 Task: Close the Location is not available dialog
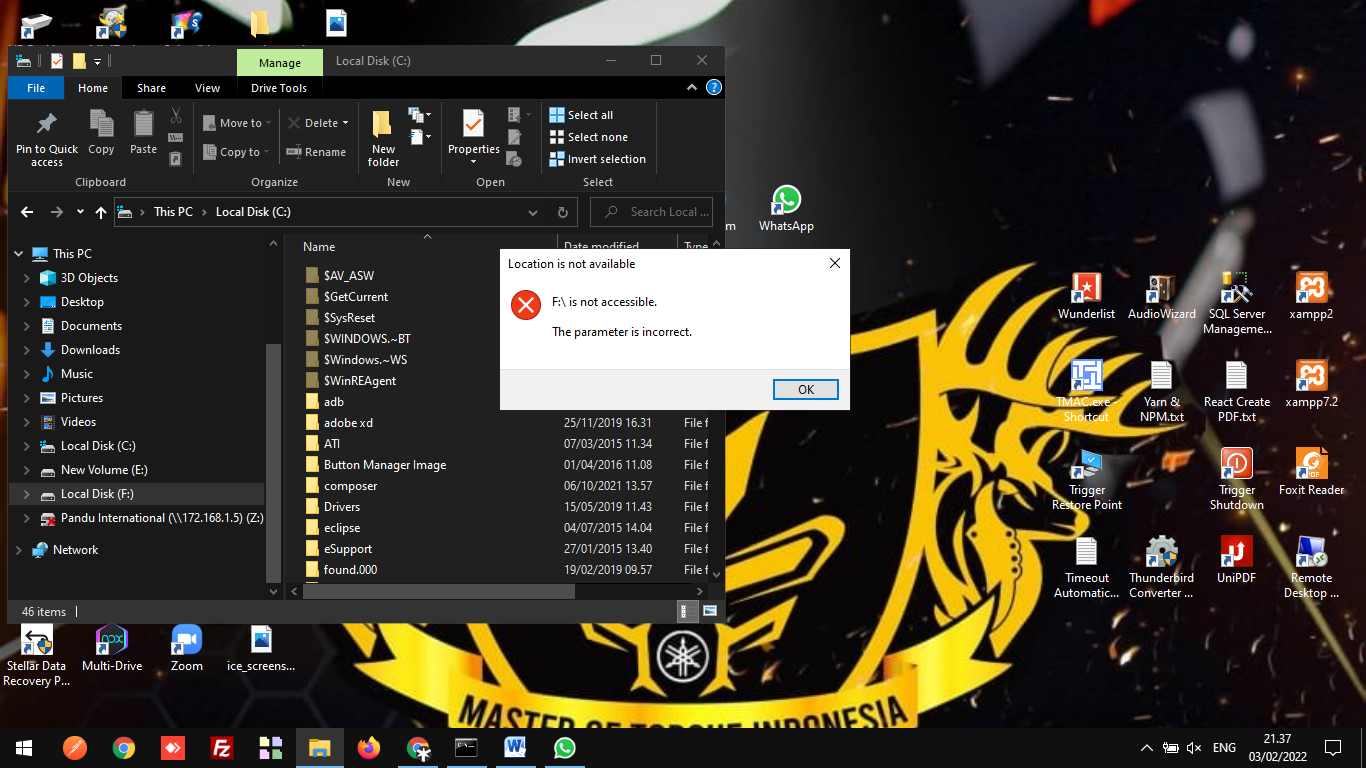click(x=835, y=263)
